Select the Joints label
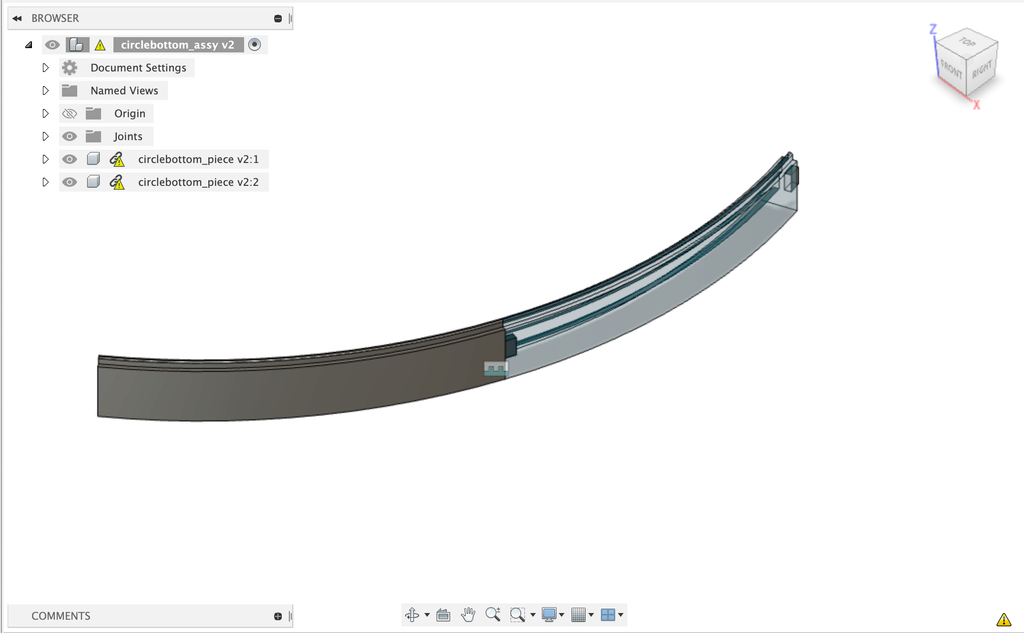Image resolution: width=1024 pixels, height=633 pixels. pos(128,136)
